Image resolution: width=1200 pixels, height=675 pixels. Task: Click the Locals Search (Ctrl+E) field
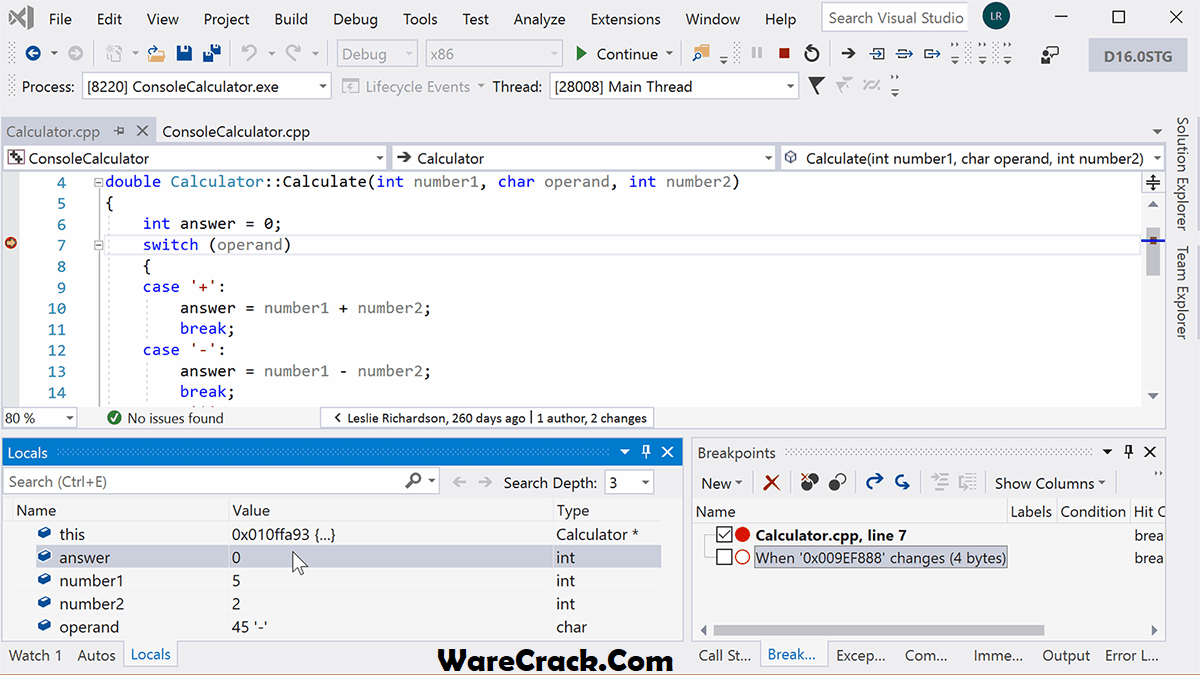point(203,482)
